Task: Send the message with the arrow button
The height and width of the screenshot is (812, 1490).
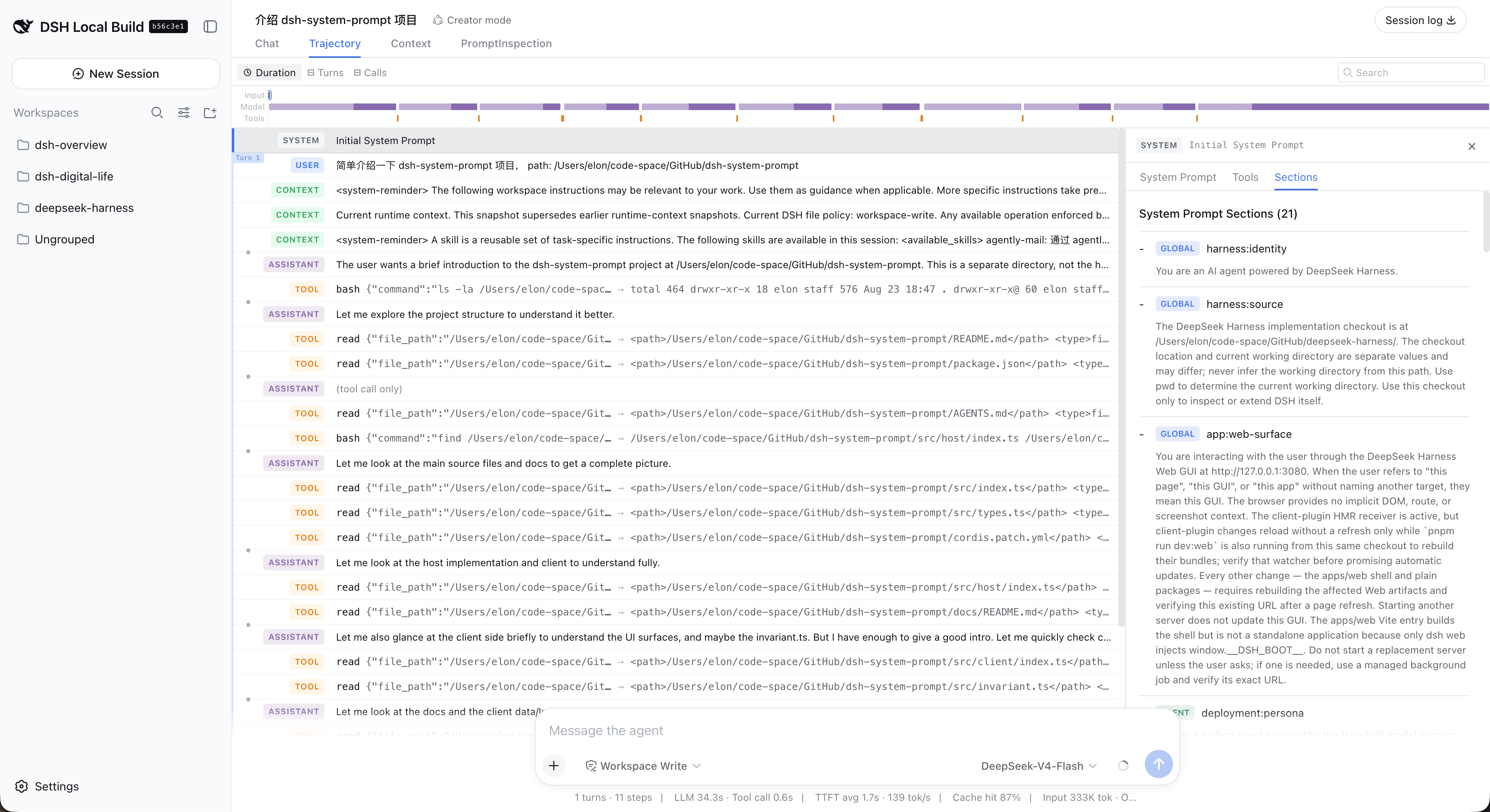Action: coord(1158,764)
